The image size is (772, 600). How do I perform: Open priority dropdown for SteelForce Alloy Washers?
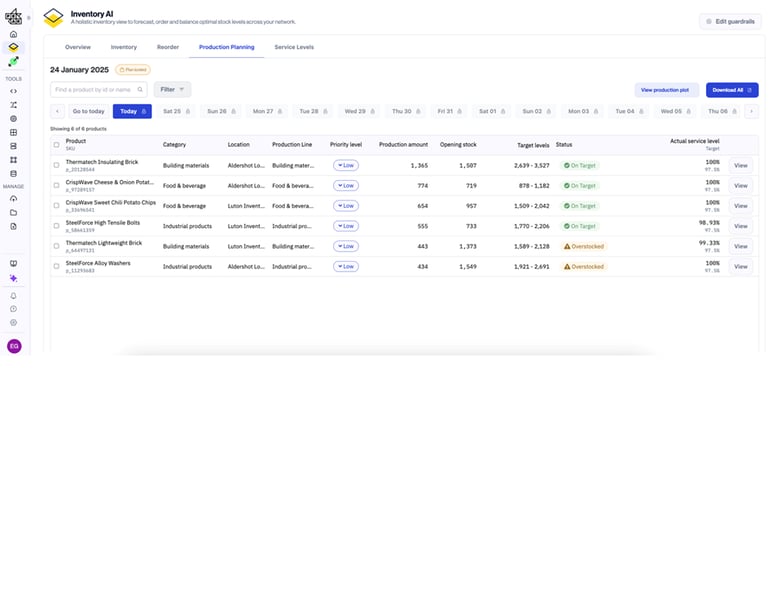click(346, 266)
